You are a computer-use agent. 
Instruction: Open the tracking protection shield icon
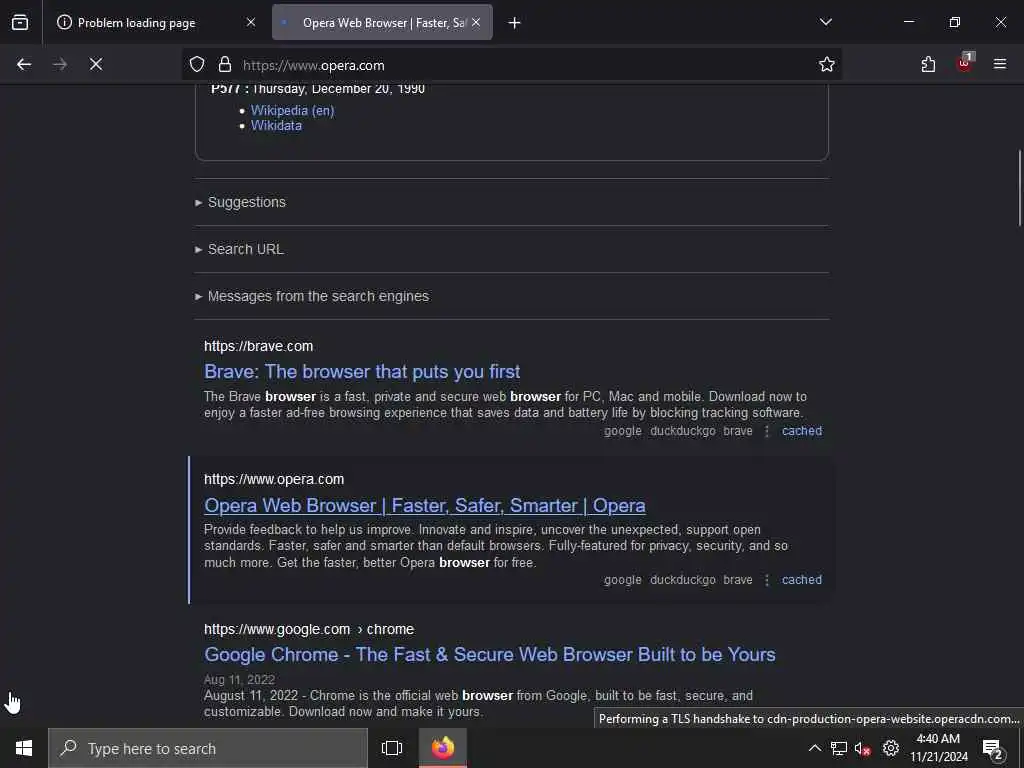pos(197,64)
